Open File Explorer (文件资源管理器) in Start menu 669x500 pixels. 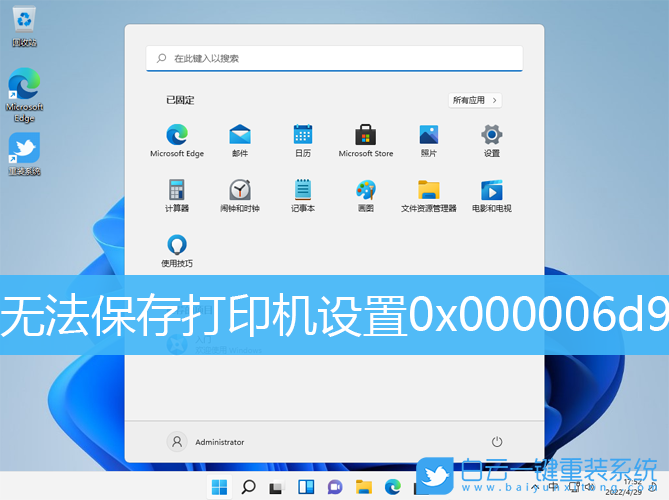pos(429,196)
